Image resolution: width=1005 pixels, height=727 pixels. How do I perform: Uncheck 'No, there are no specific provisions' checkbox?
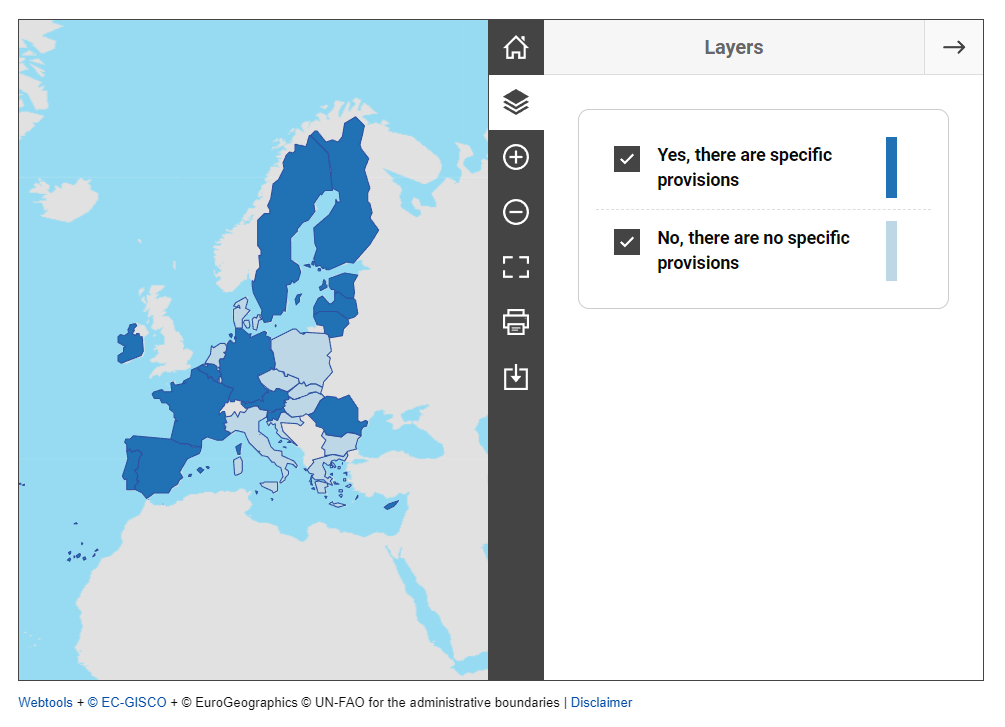627,242
